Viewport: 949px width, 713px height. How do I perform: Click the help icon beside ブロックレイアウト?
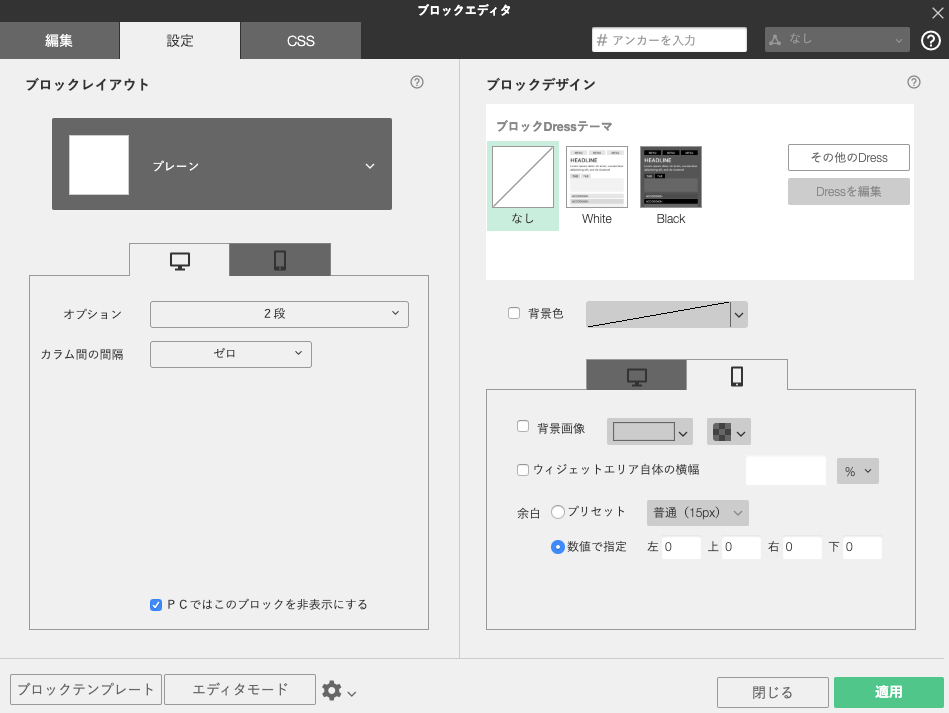coord(416,83)
